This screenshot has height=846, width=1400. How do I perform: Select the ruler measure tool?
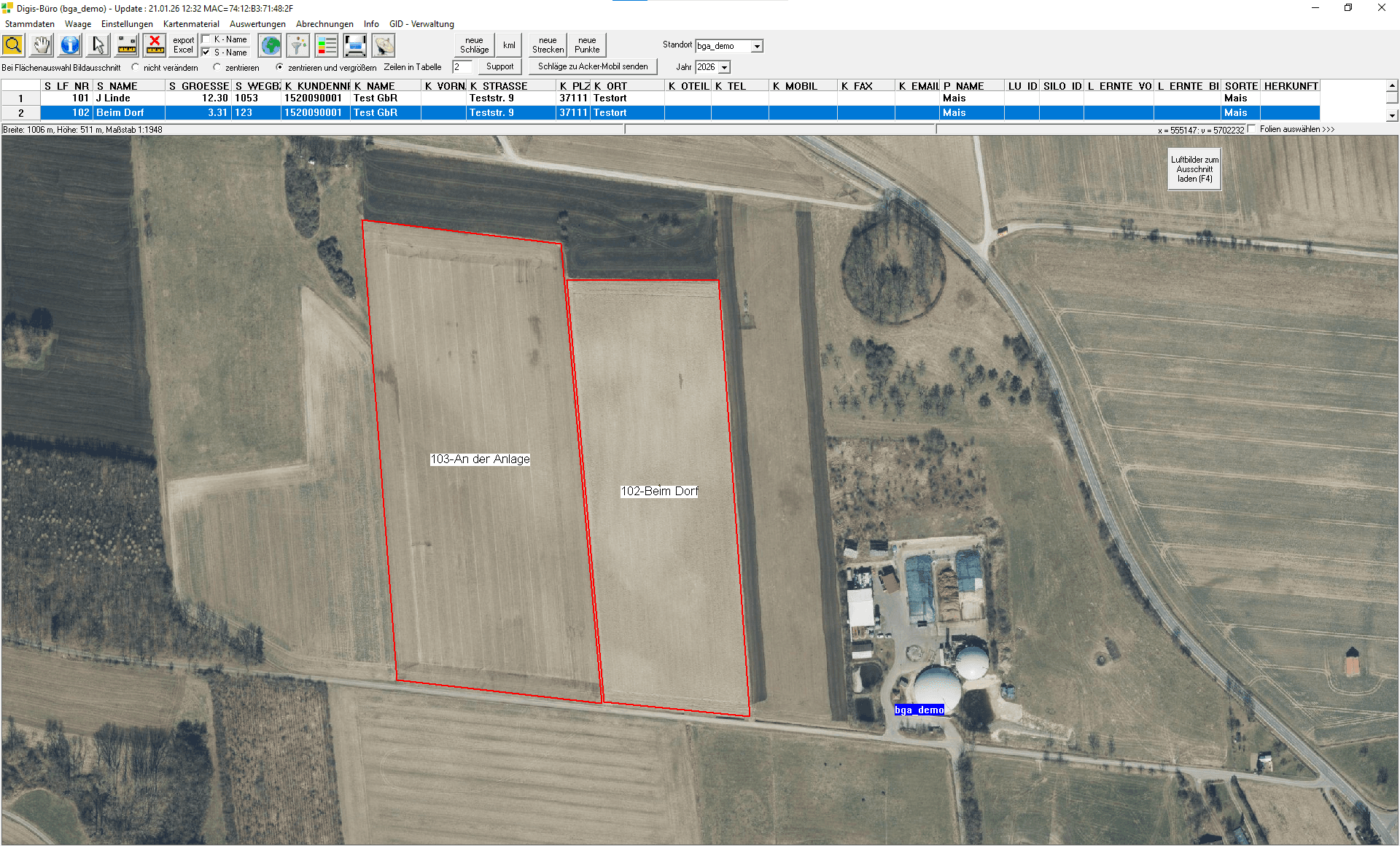point(127,45)
